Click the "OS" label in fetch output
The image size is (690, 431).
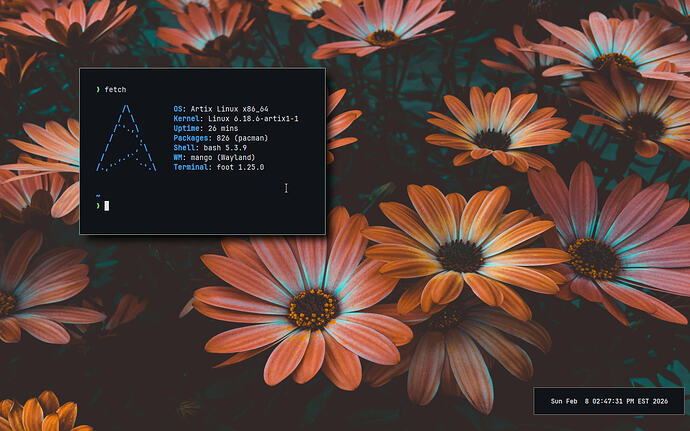[x=178, y=108]
